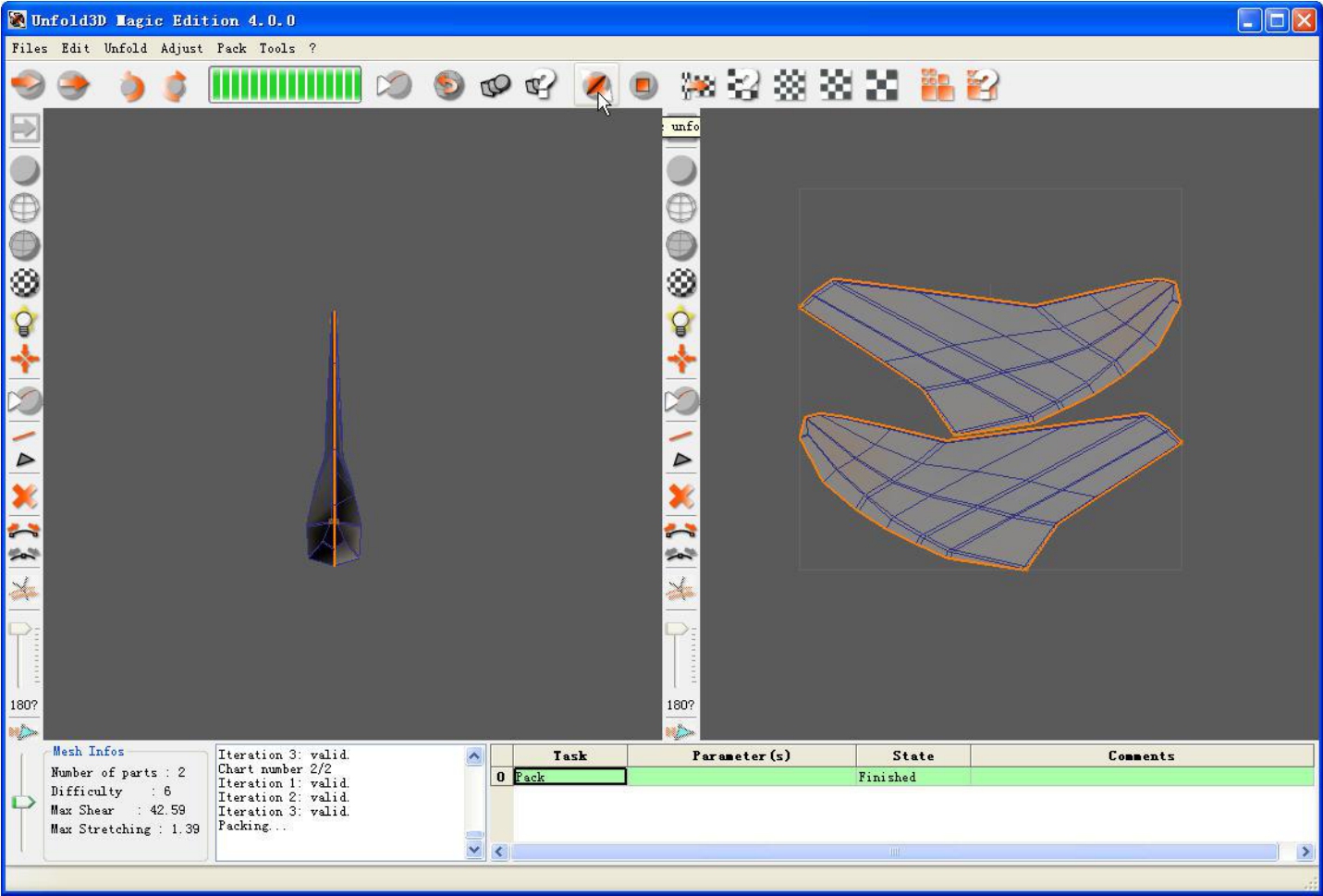Click the orange slashed-sphere icon under the cursor
Image resolution: width=1323 pixels, height=896 pixels.
point(596,85)
